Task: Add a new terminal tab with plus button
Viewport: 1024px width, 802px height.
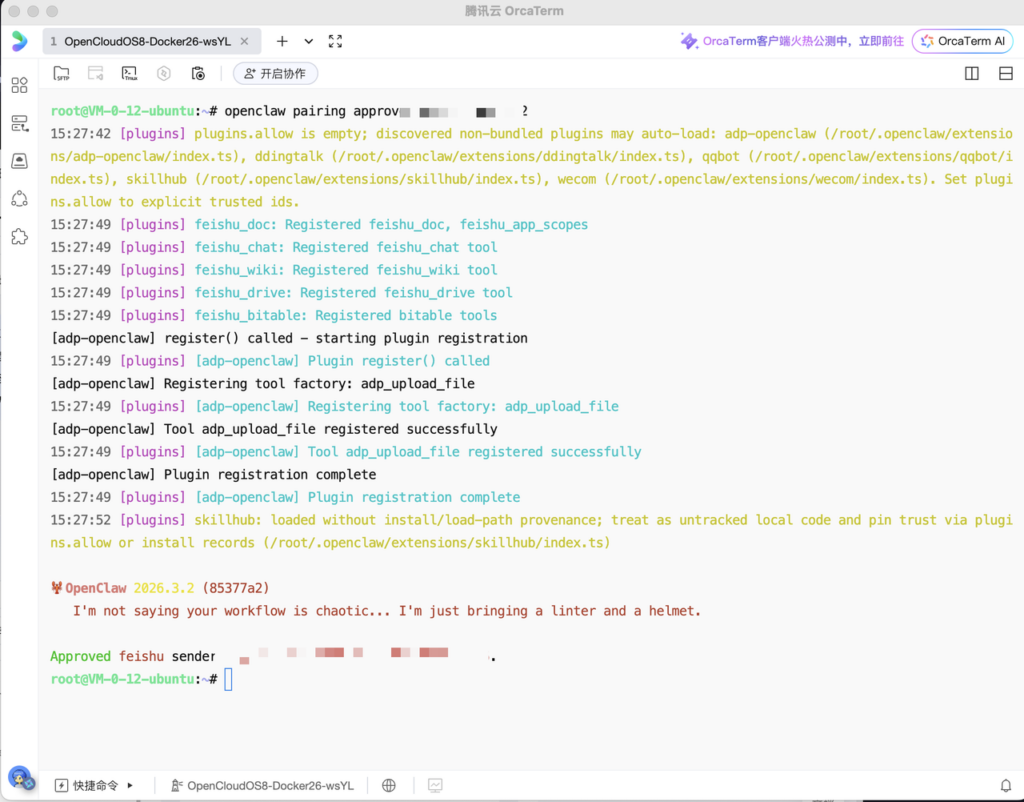Action: 282,41
